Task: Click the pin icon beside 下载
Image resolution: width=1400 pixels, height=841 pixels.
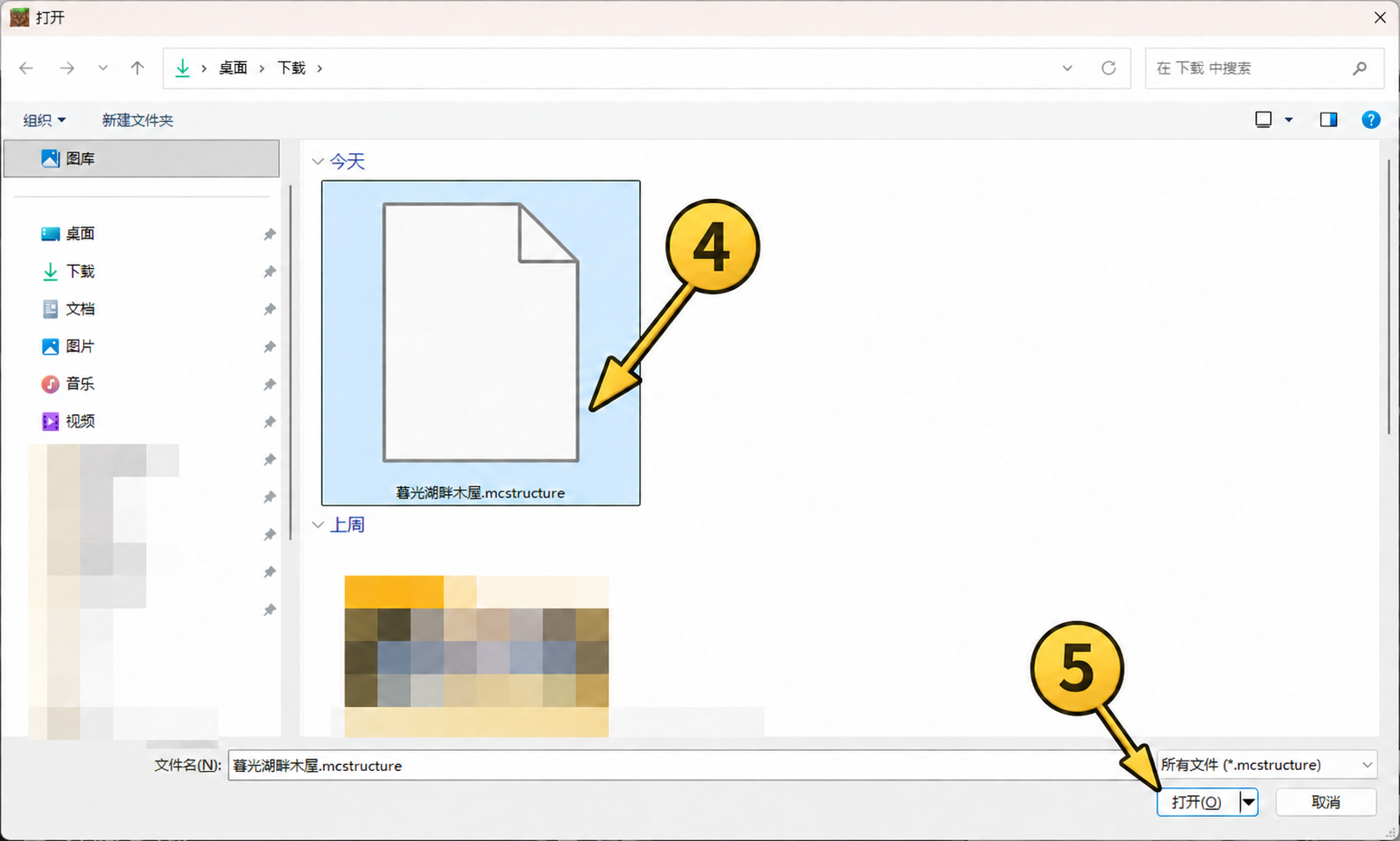Action: 269,272
